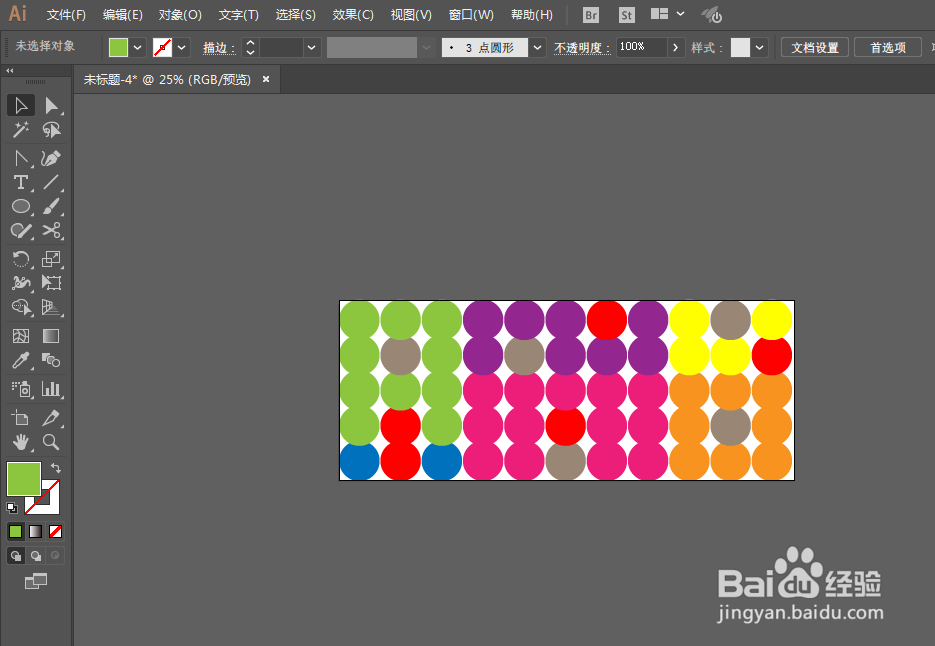Image resolution: width=935 pixels, height=646 pixels.
Task: Select the Scale tool
Action: [x=51, y=259]
